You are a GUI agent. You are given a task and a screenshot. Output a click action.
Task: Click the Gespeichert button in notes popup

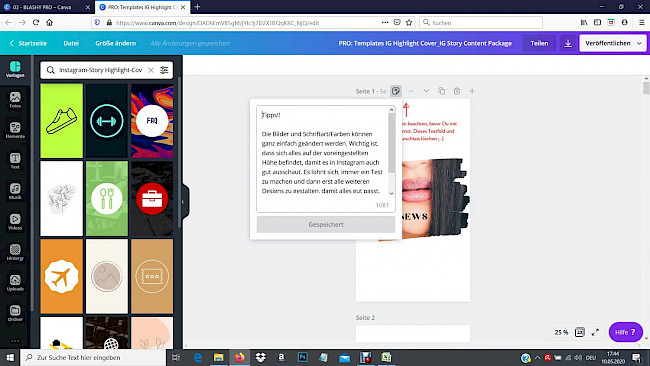(326, 224)
